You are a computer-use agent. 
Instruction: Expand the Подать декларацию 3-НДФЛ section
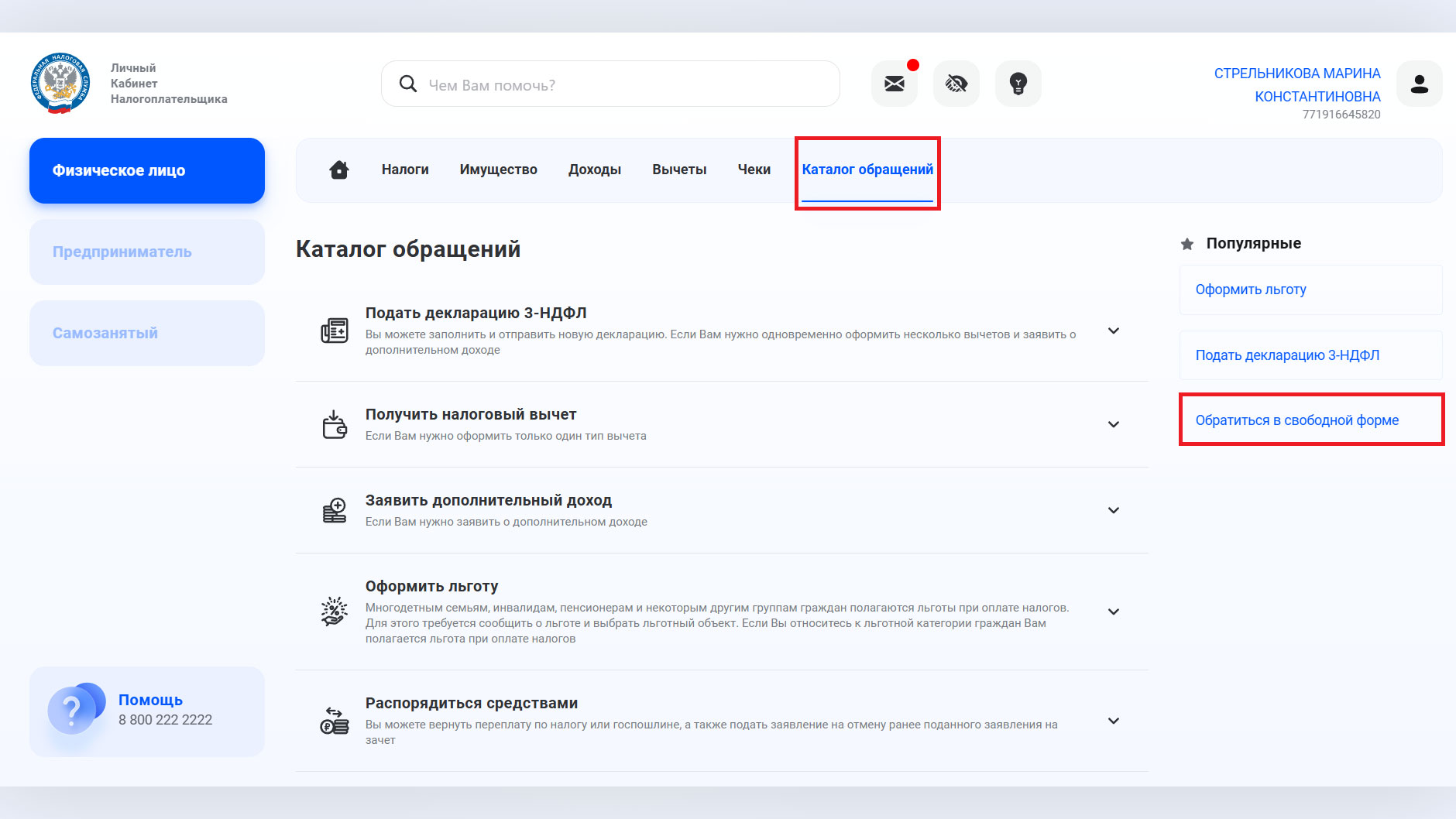(1113, 331)
